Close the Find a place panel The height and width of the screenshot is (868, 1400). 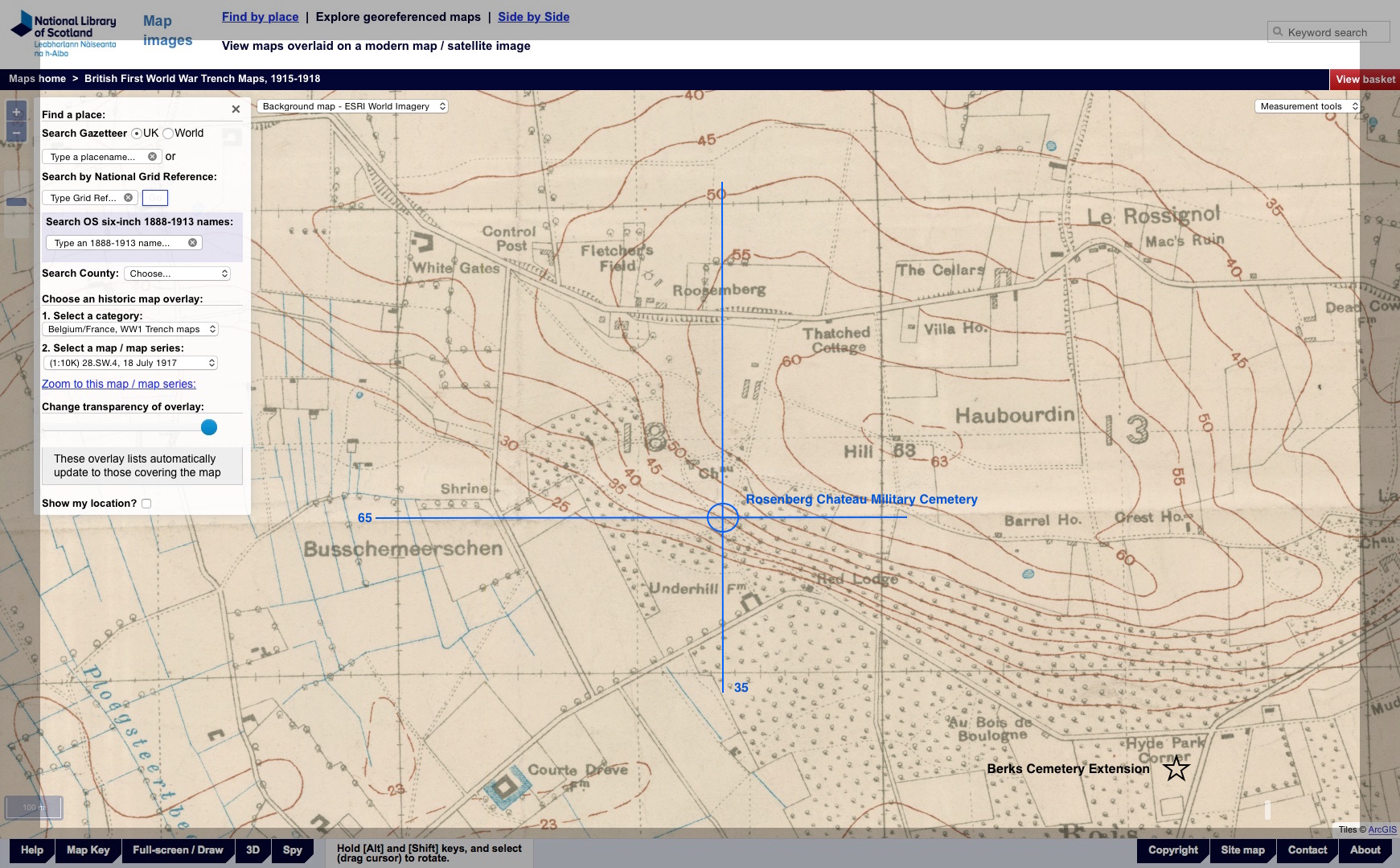click(x=236, y=109)
